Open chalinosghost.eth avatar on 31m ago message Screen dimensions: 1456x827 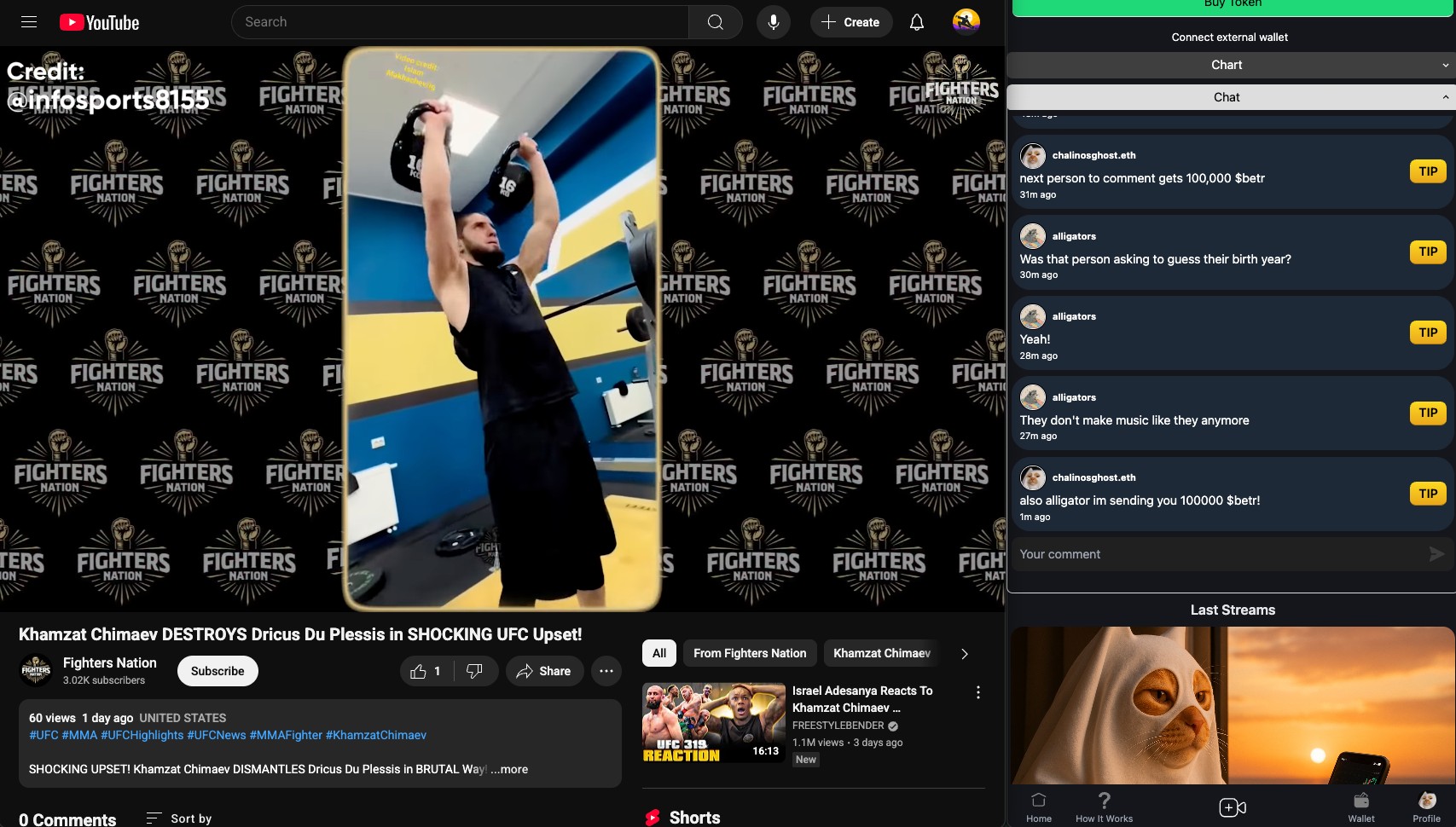(1033, 156)
